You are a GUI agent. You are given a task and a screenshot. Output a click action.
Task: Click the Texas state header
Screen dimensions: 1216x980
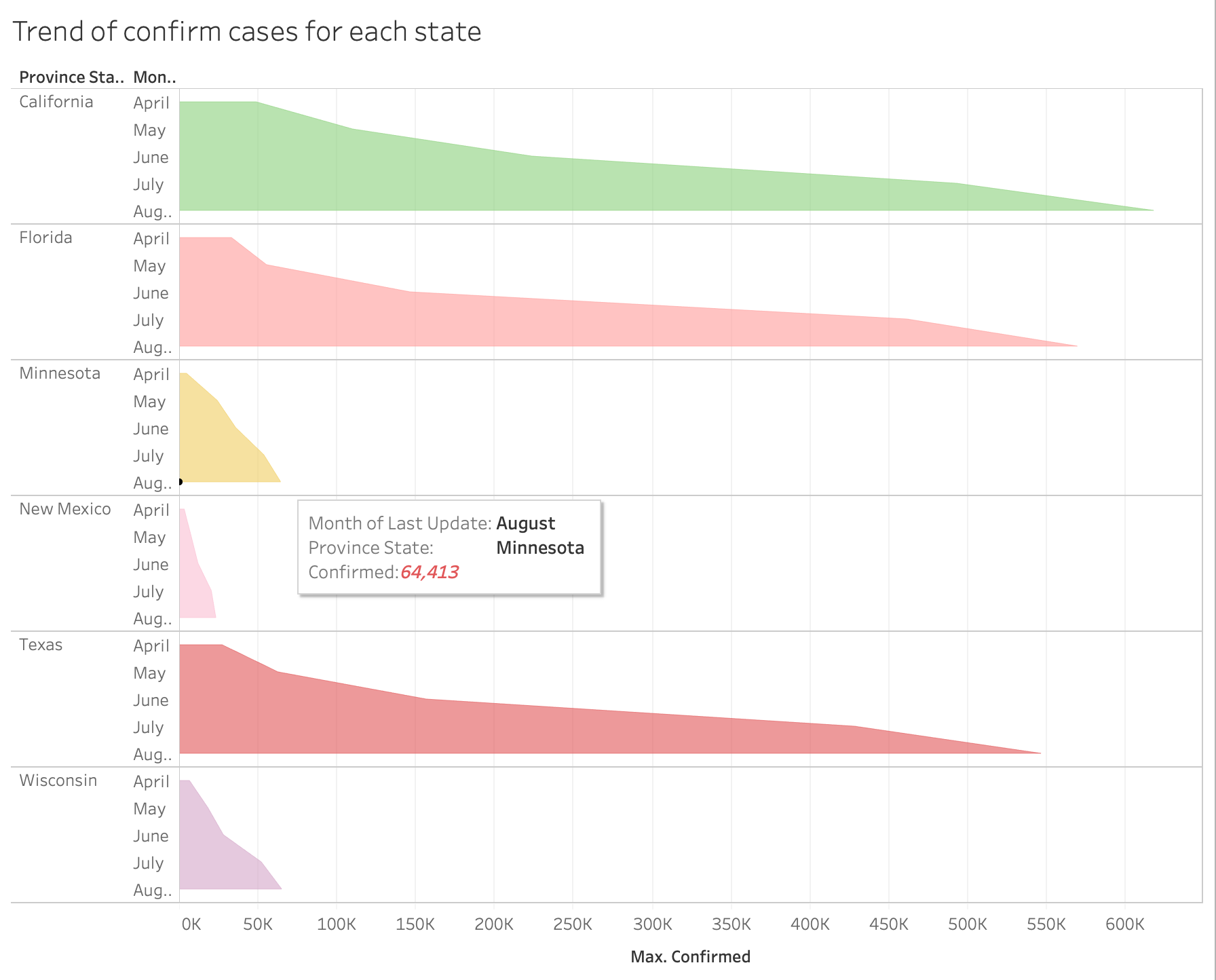[41, 645]
